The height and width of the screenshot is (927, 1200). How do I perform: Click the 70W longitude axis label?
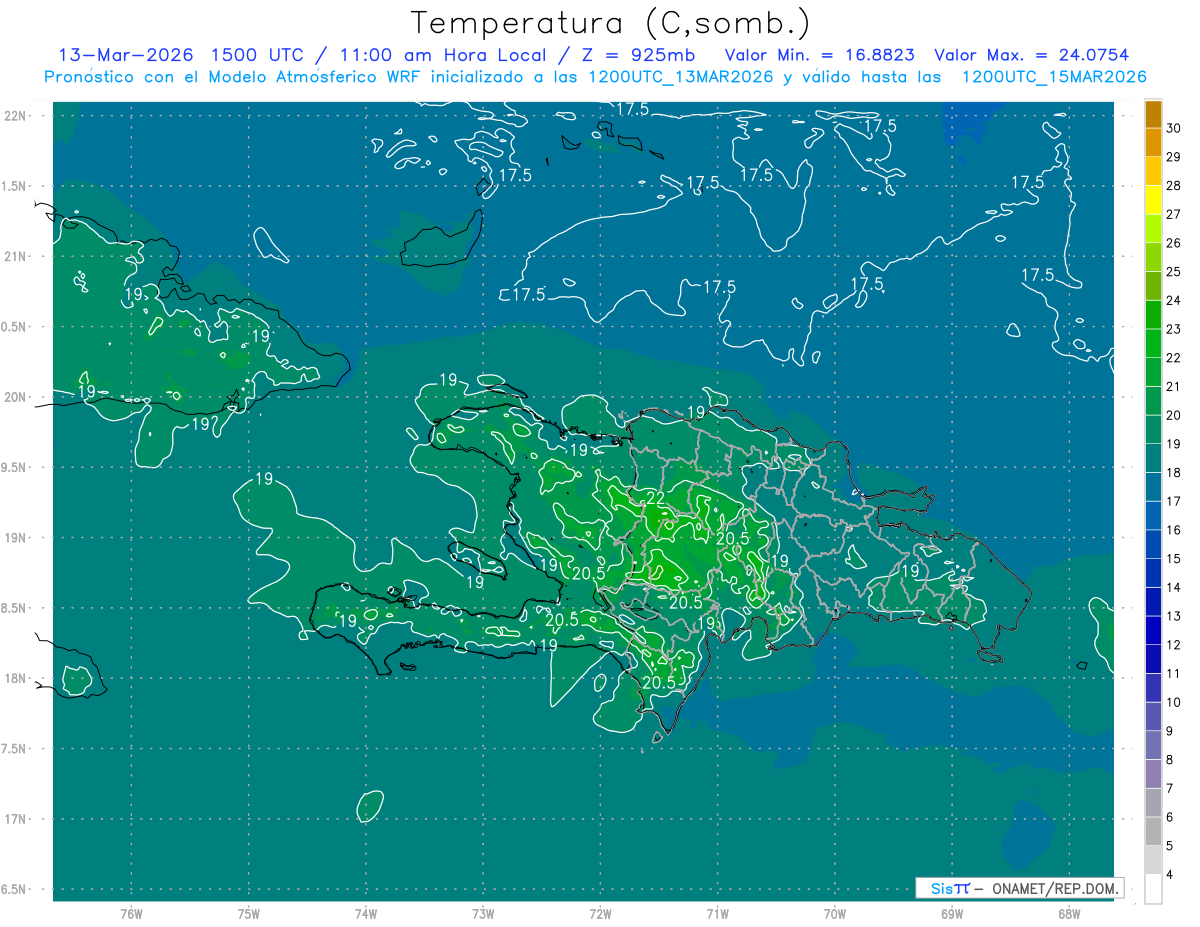tap(834, 913)
